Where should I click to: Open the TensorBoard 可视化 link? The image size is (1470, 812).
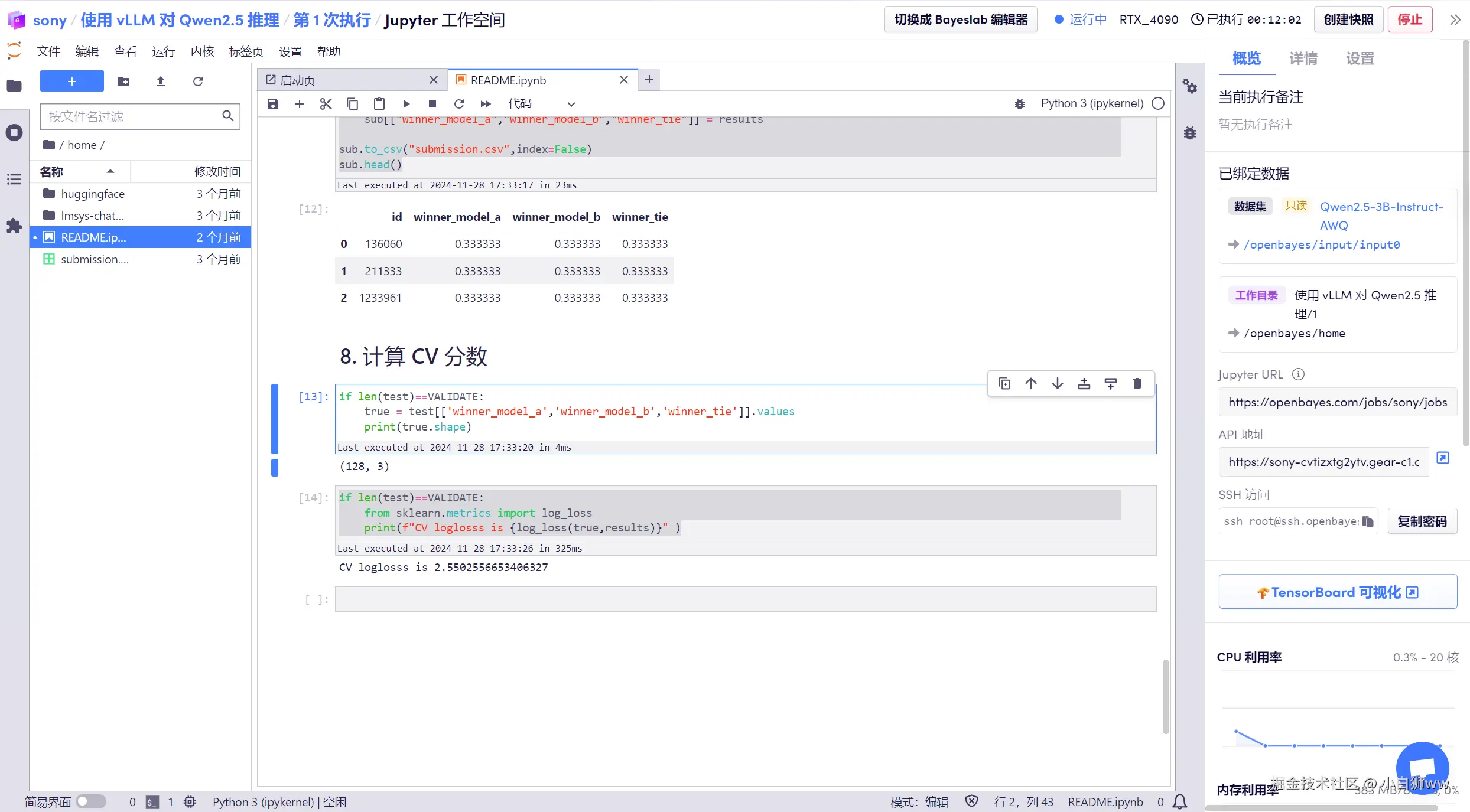(x=1337, y=592)
